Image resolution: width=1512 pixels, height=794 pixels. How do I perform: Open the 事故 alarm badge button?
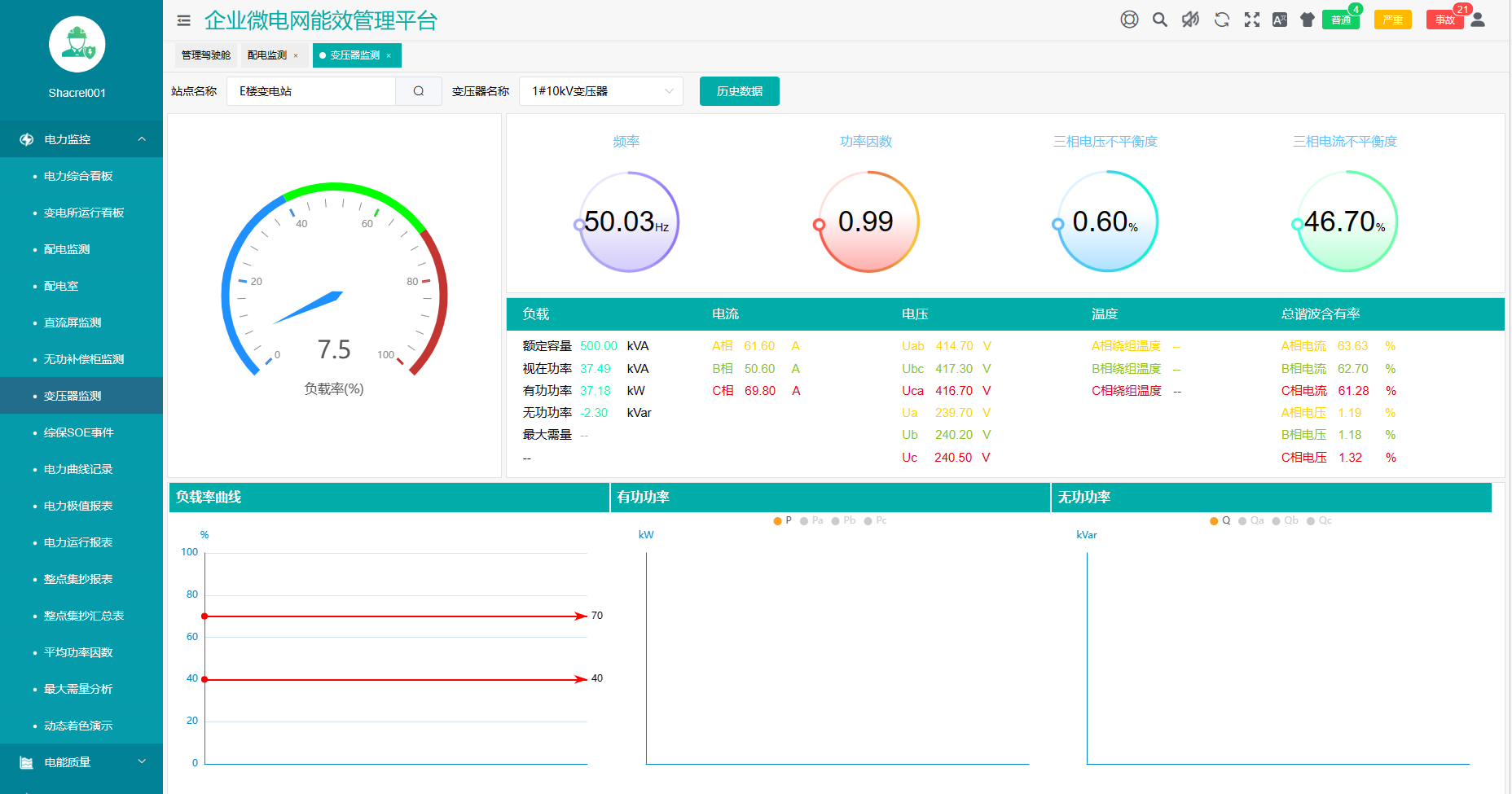[x=1444, y=20]
